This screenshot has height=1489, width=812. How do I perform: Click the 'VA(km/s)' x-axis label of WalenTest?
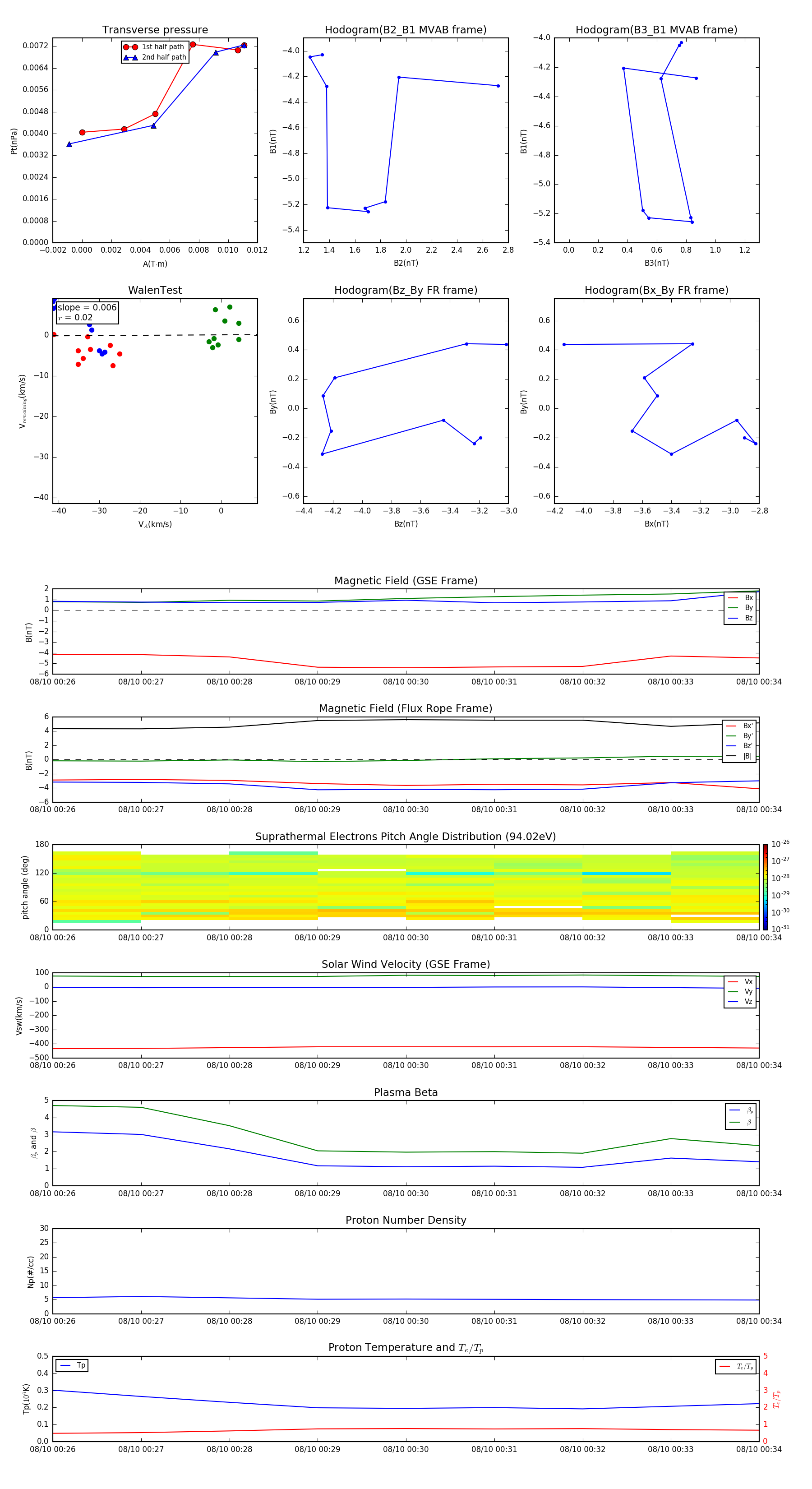click(x=155, y=524)
